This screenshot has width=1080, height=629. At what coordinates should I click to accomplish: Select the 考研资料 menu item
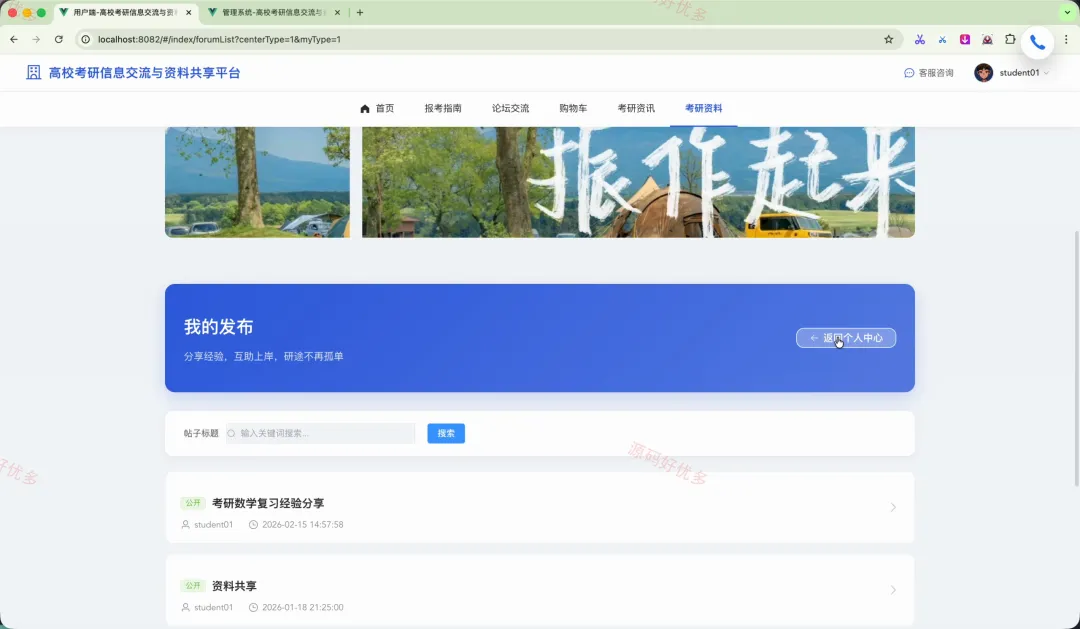click(703, 108)
